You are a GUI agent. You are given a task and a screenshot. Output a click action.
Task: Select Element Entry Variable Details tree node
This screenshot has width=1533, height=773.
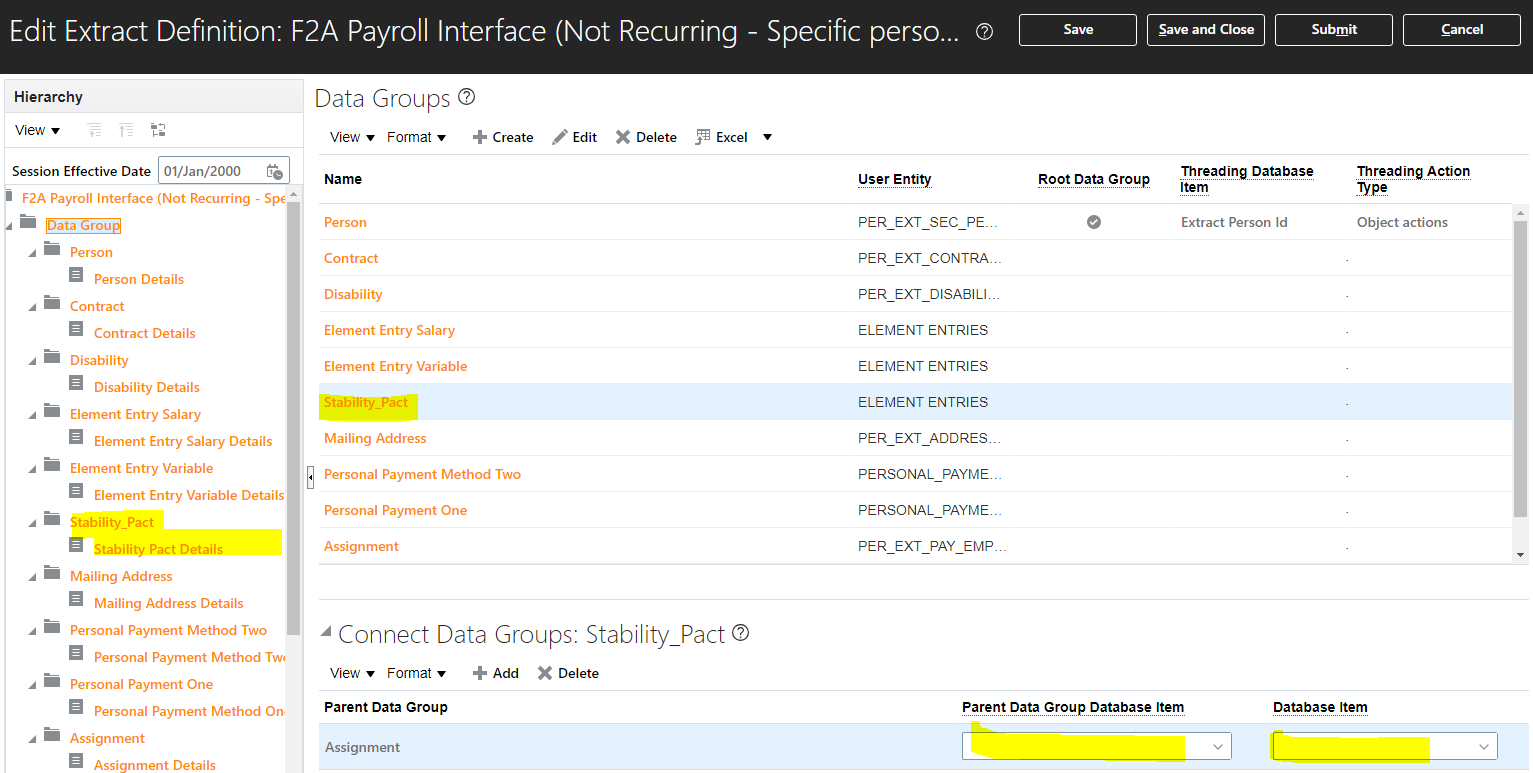point(189,495)
